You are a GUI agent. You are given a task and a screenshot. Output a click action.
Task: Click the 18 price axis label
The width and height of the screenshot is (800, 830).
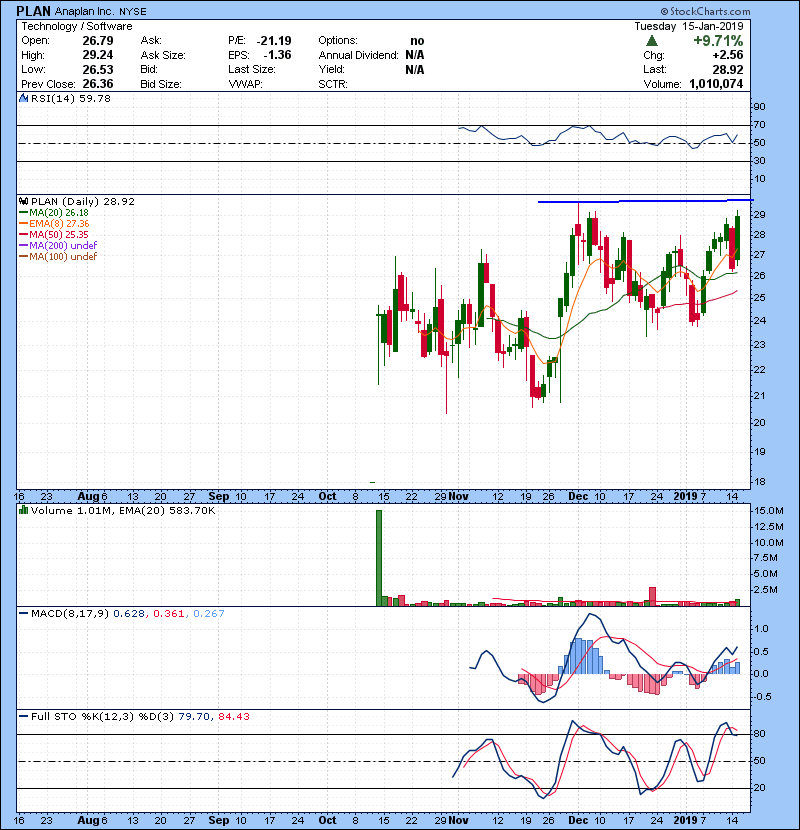[759, 482]
